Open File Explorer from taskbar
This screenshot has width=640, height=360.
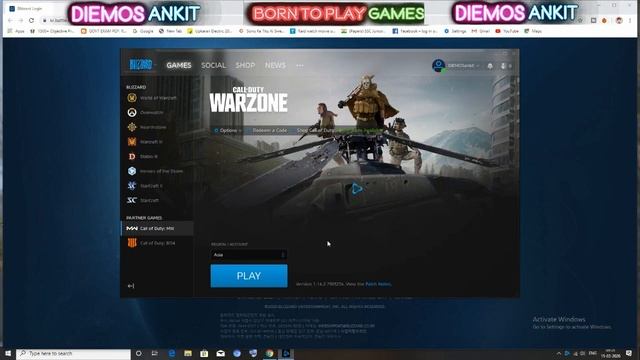pos(188,353)
